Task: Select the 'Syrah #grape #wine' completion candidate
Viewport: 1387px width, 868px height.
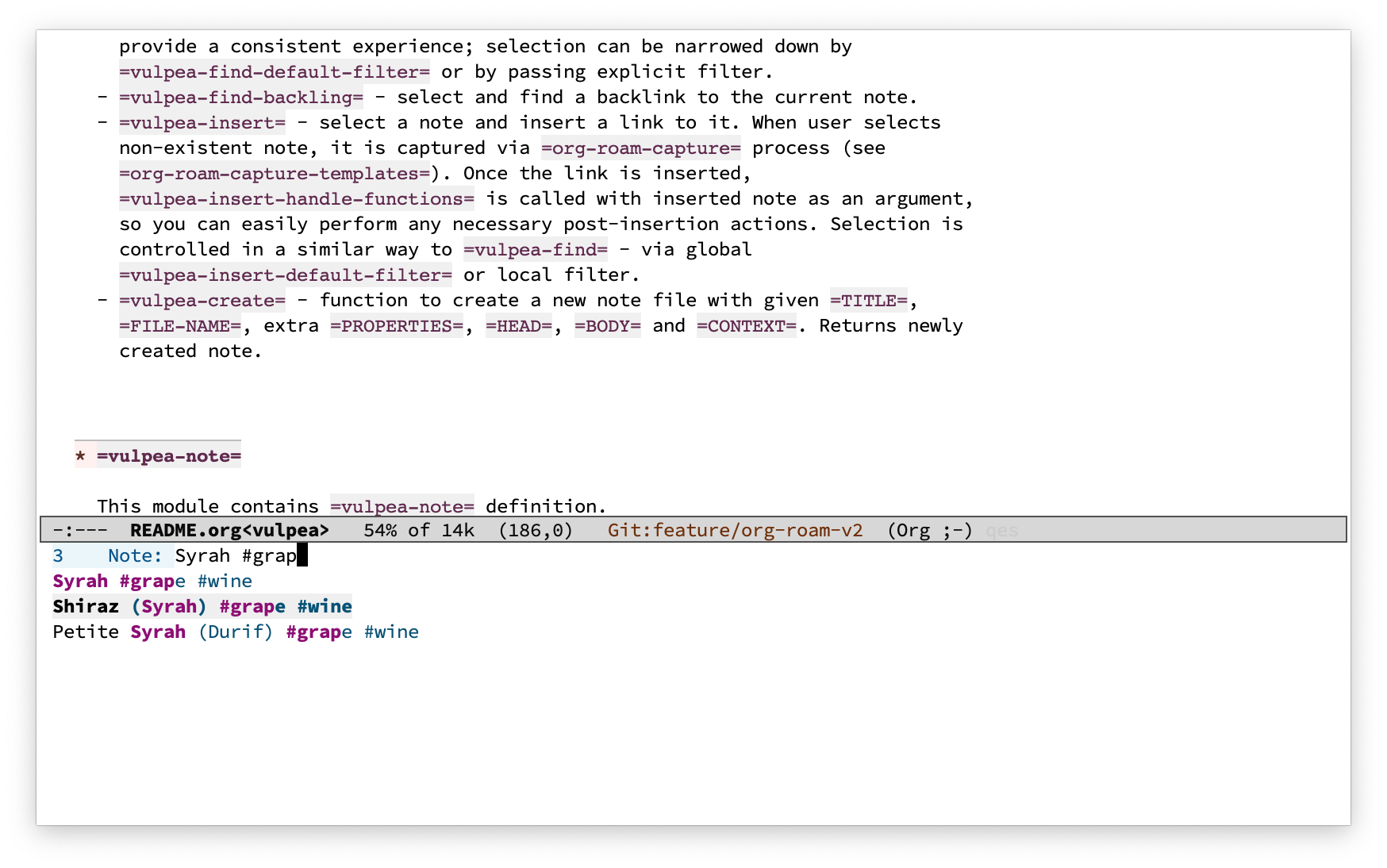Action: click(152, 581)
